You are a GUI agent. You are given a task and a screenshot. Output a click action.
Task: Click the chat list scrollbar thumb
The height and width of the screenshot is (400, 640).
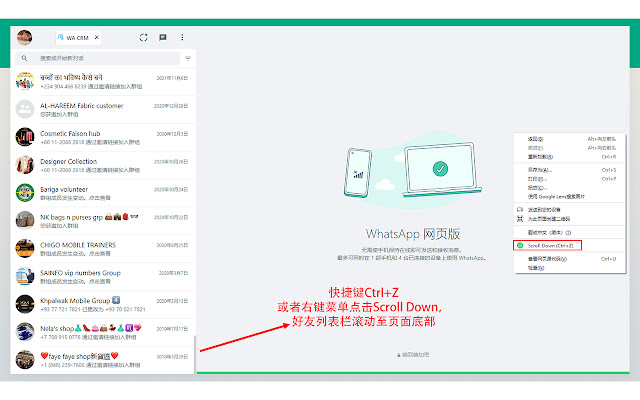tap(194, 354)
